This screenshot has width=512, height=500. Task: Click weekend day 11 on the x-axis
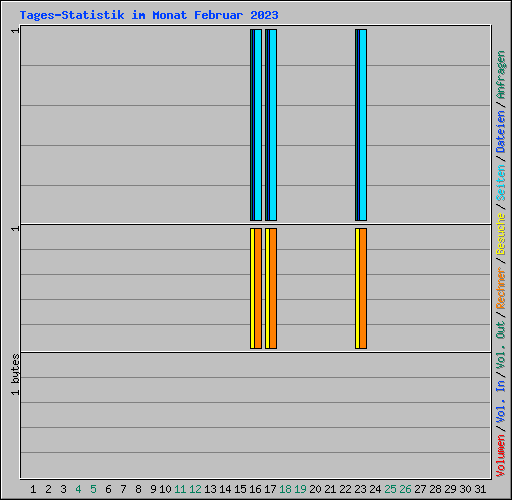pos(180,489)
